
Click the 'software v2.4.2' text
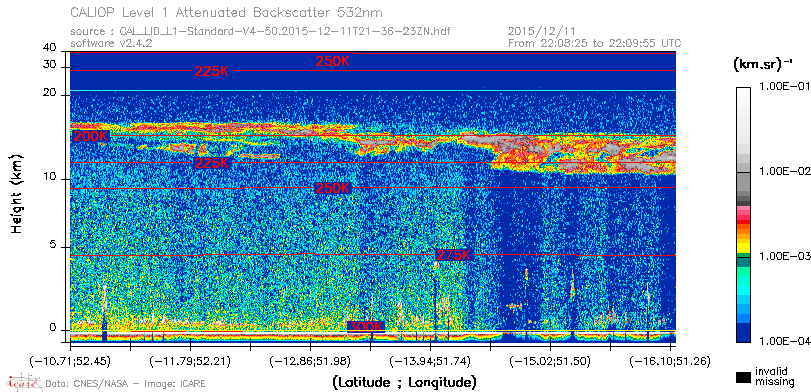coord(111,43)
